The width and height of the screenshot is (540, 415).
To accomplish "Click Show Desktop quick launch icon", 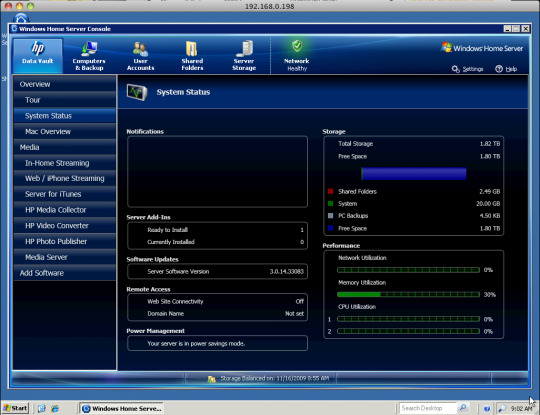I will pos(42,408).
